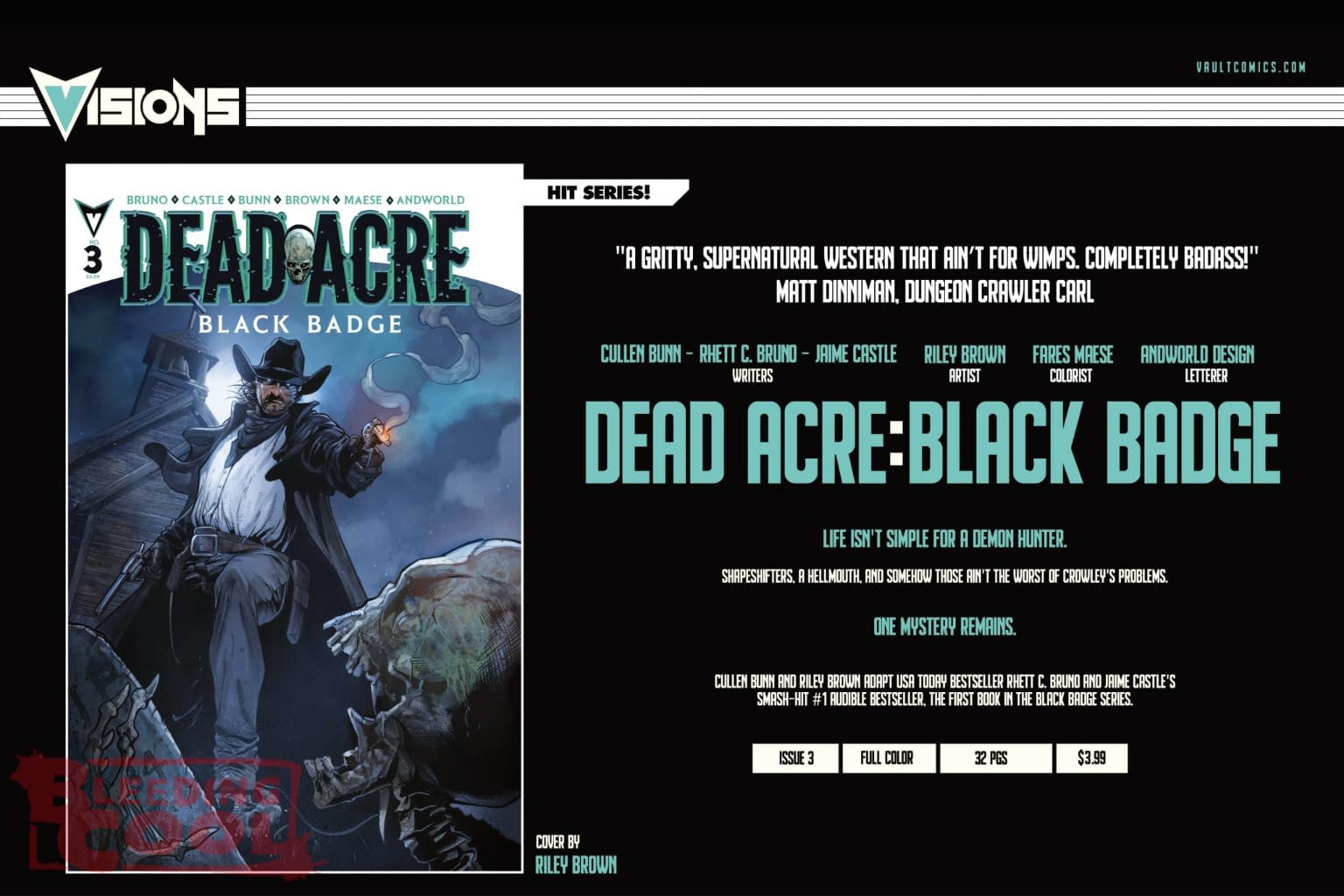The height and width of the screenshot is (896, 1344).
Task: Click the 'Shapeshifters, a hellmouth' sentence
Action: (x=944, y=577)
